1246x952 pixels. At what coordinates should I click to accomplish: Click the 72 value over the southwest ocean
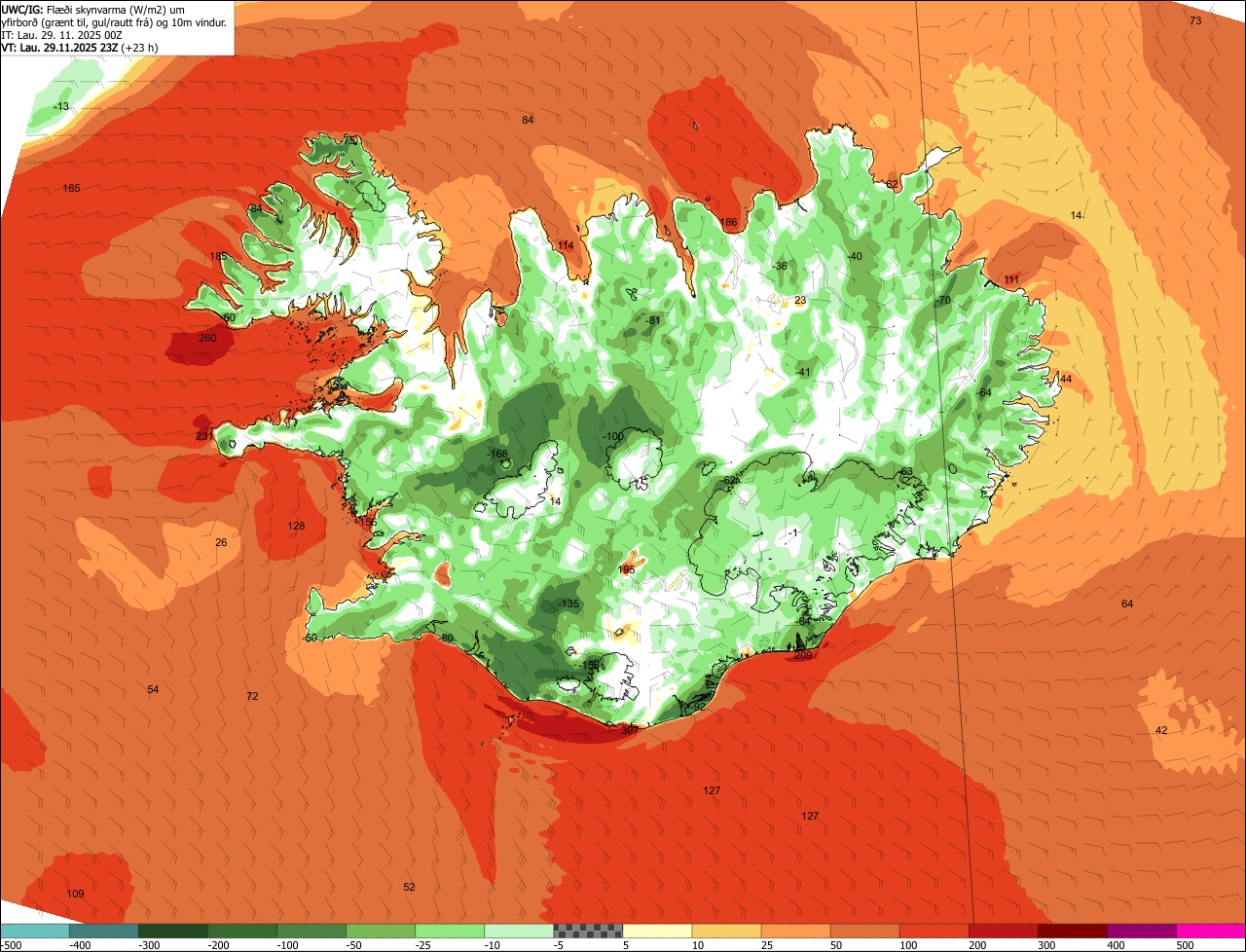[x=252, y=696]
